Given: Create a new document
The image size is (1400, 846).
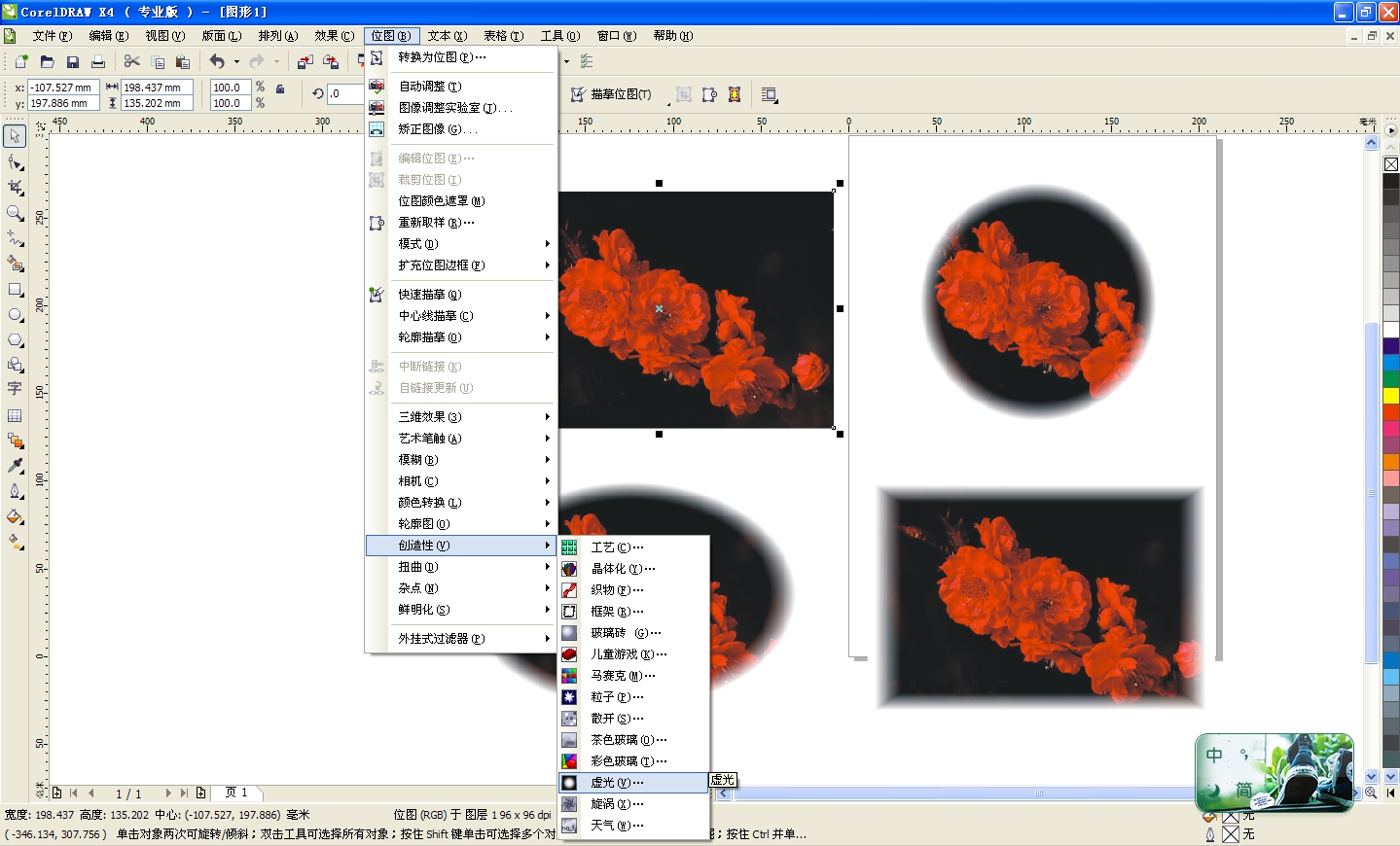Looking at the screenshot, I should 21,62.
